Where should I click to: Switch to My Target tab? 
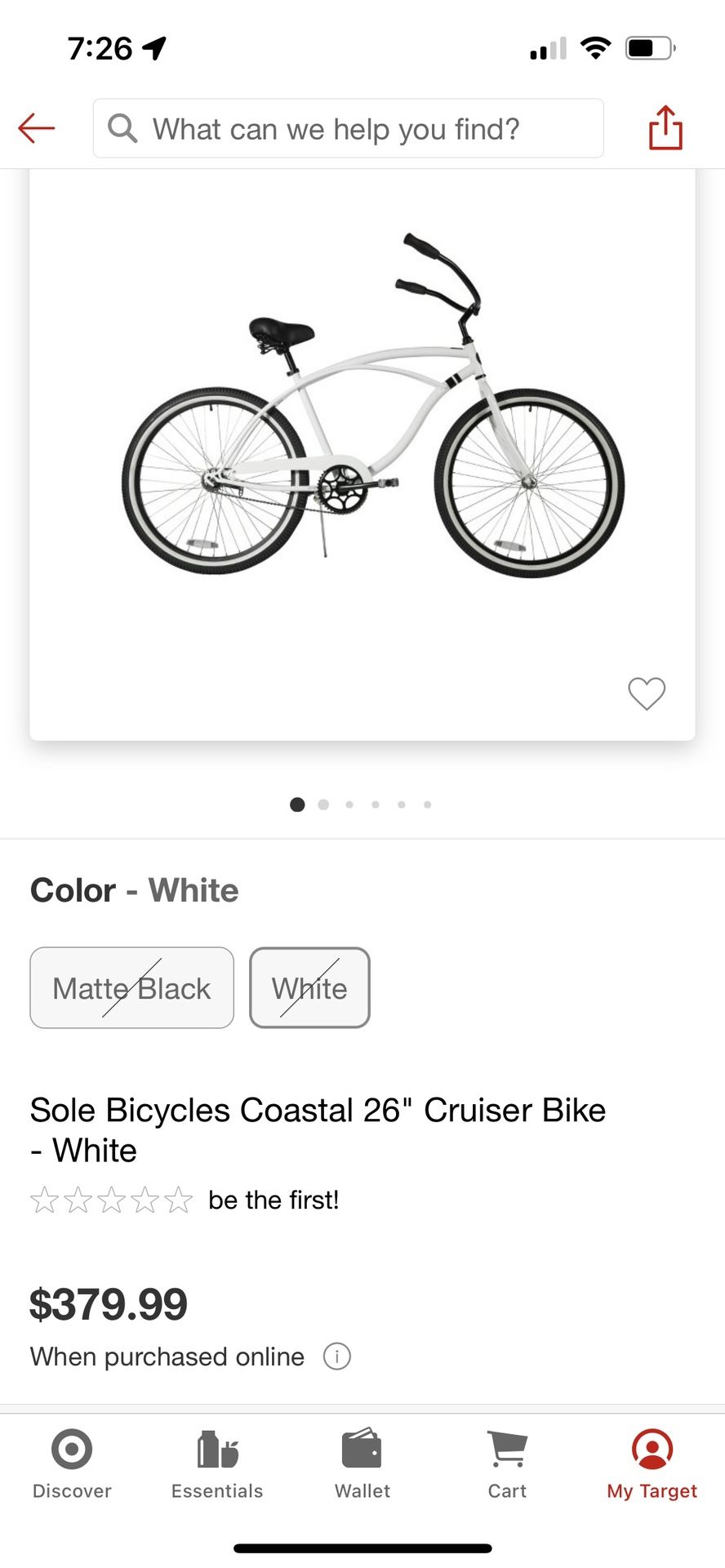point(652,1463)
